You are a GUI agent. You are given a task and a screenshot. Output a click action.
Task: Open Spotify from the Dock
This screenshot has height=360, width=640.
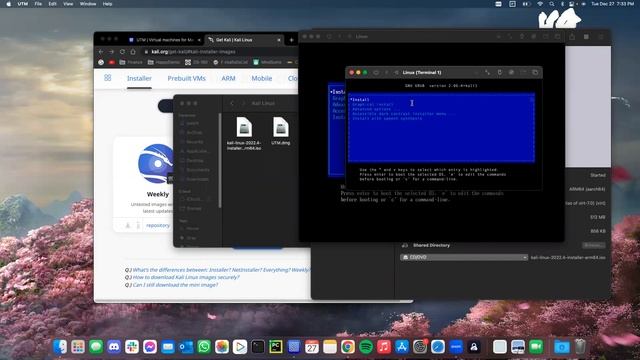(x=366, y=347)
